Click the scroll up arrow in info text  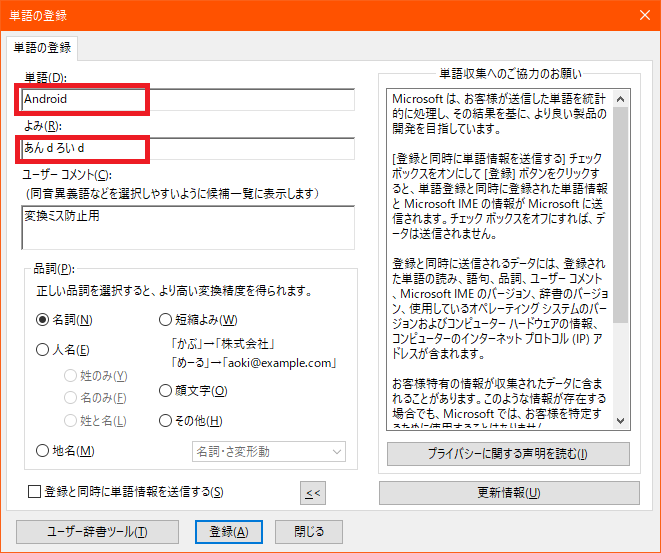click(621, 99)
